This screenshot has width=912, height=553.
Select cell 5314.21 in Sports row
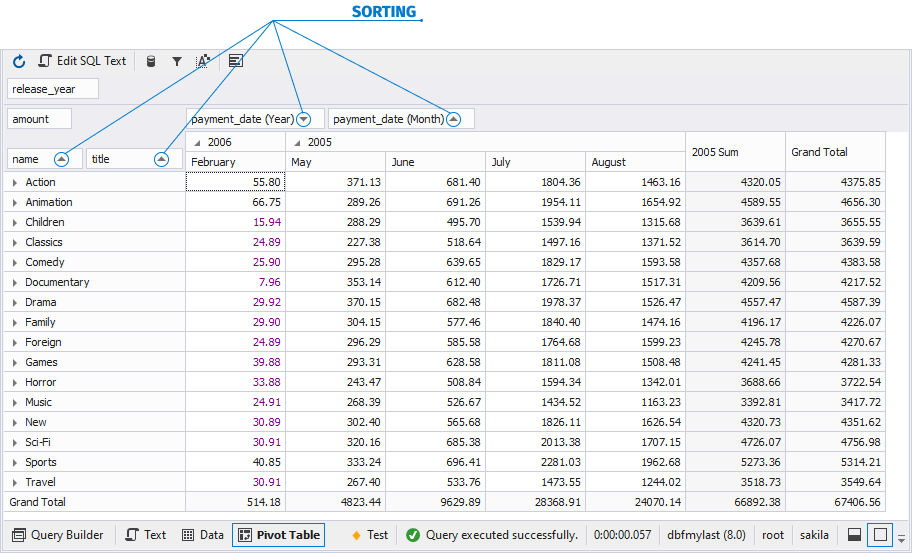tap(836, 462)
